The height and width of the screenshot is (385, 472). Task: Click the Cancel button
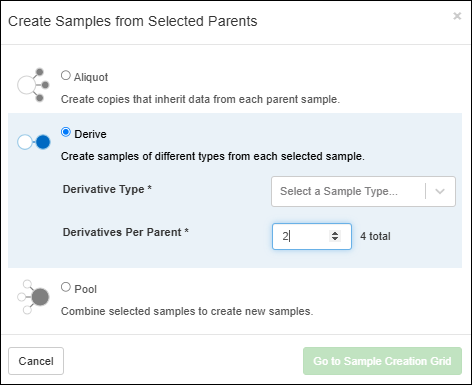click(36, 361)
